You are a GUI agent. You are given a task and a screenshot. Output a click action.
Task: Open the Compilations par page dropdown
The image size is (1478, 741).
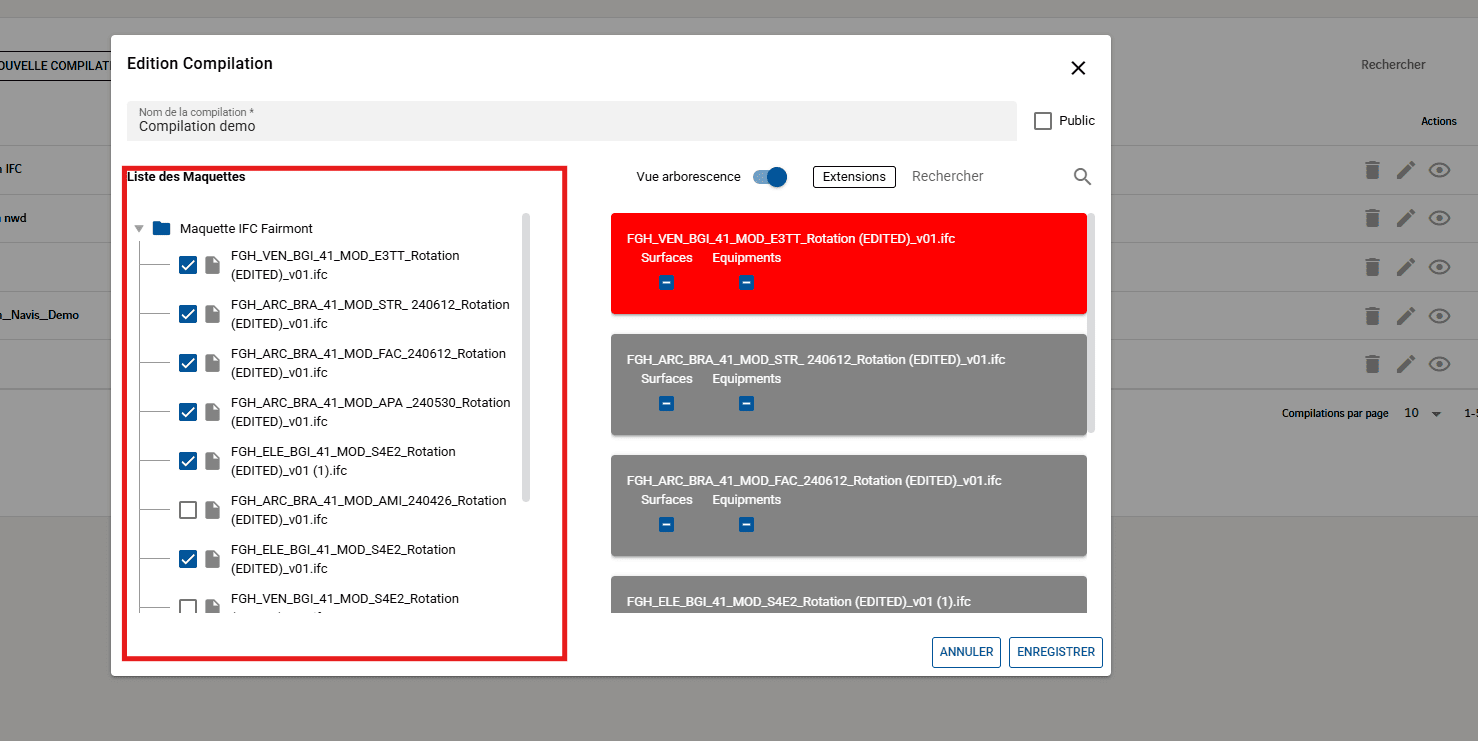(1423, 413)
